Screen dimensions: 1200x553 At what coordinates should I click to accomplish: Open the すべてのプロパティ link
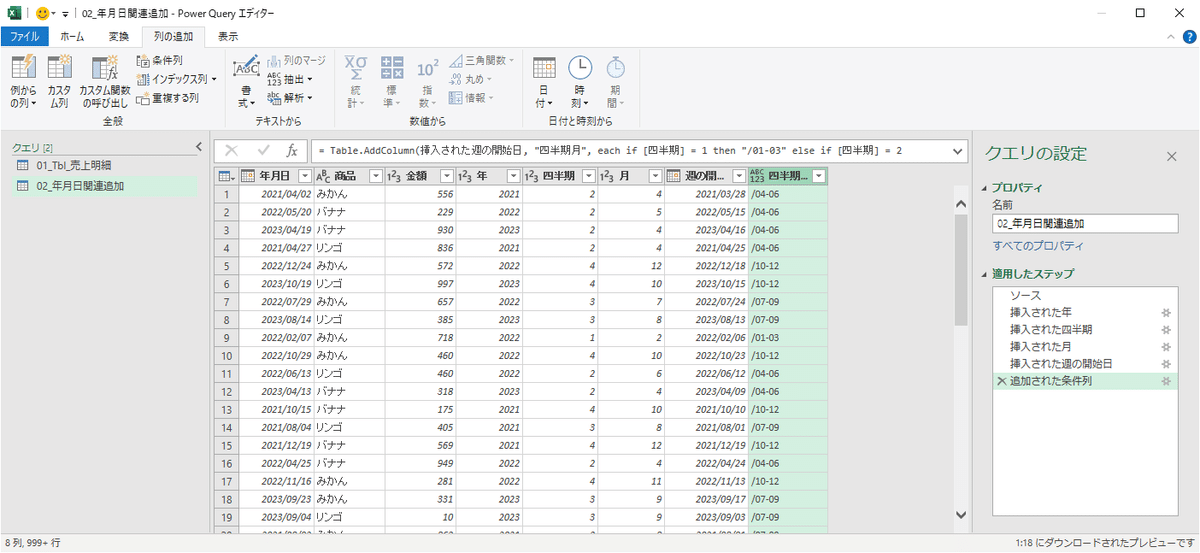[x=1038, y=246]
